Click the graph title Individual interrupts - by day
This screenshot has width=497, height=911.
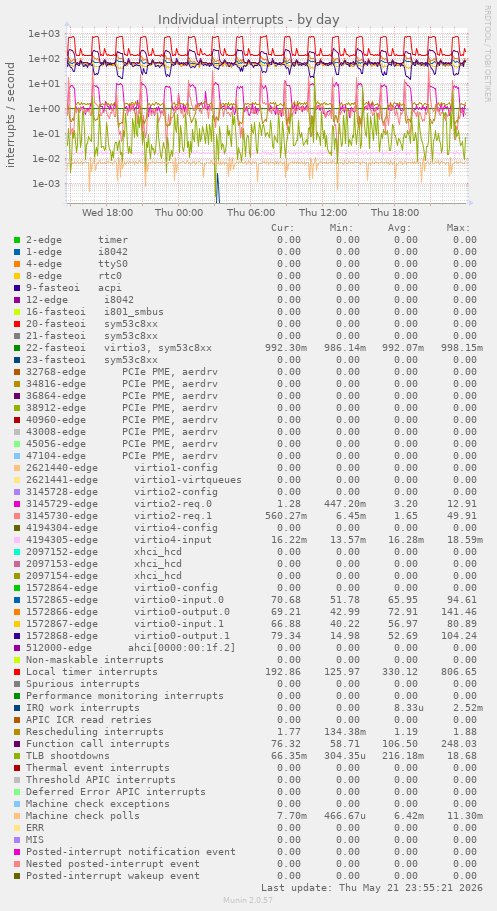249,19
